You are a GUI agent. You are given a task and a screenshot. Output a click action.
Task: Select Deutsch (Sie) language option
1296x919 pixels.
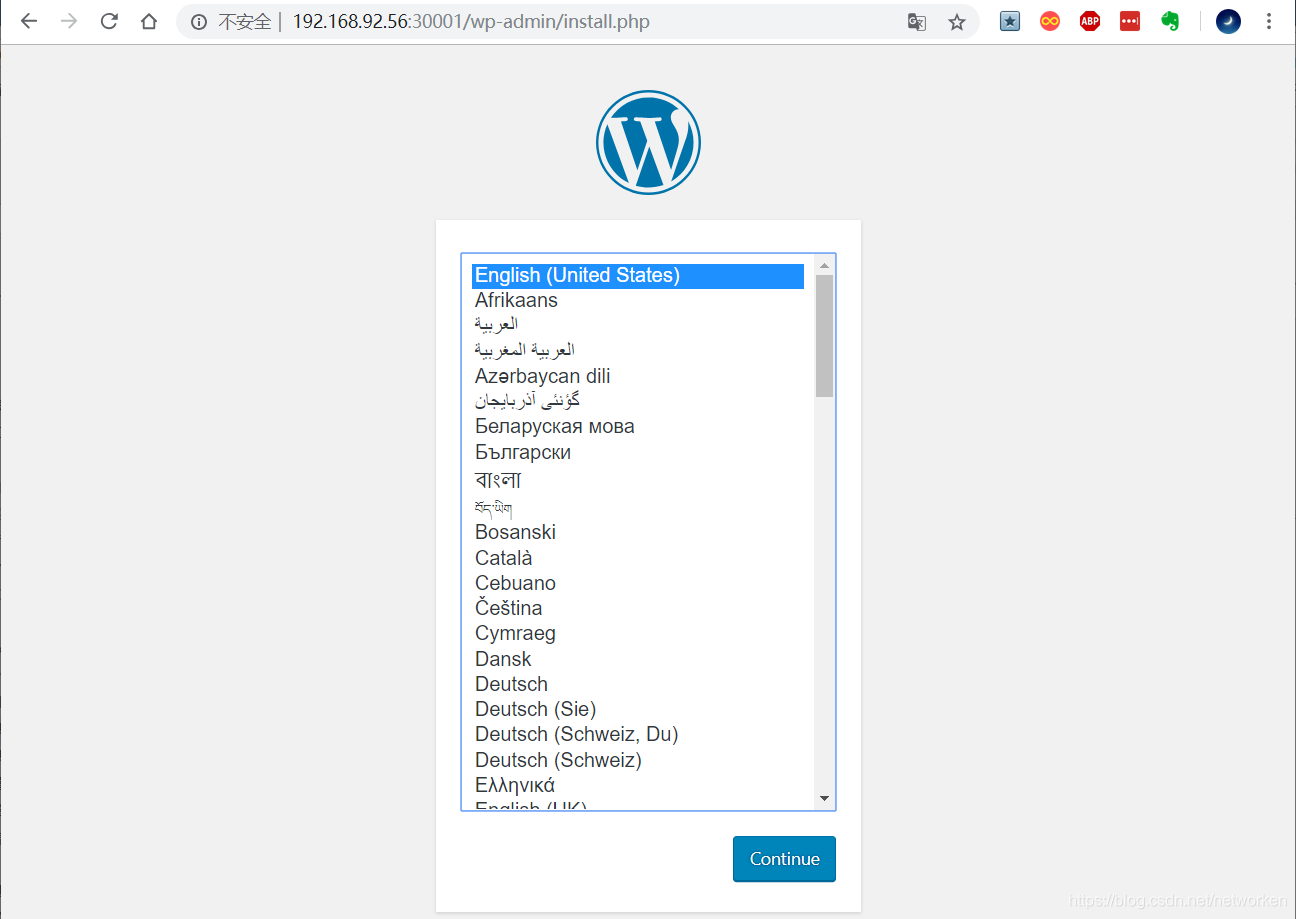pos(638,709)
